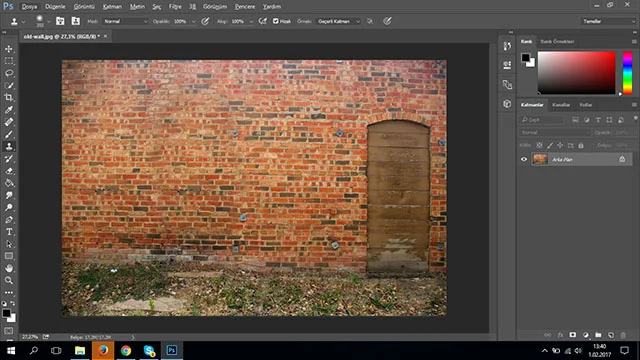Open the Renk panel flyout menu
This screenshot has height=360, width=640.
(634, 42)
